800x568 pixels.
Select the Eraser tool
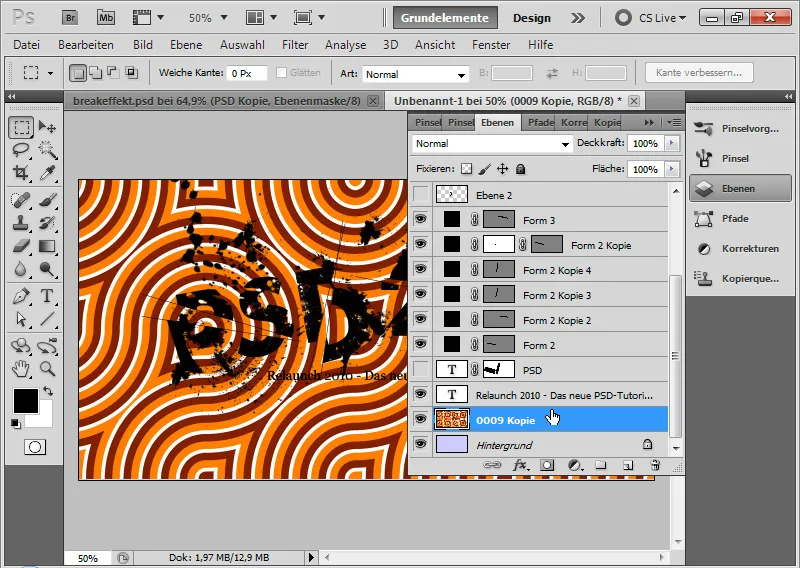pyautogui.click(x=21, y=246)
